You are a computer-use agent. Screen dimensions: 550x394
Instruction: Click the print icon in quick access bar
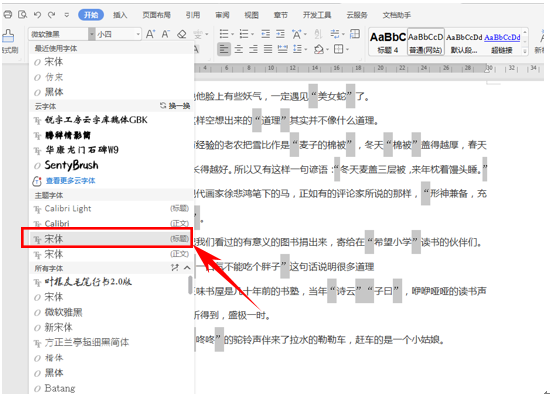click(7, 14)
